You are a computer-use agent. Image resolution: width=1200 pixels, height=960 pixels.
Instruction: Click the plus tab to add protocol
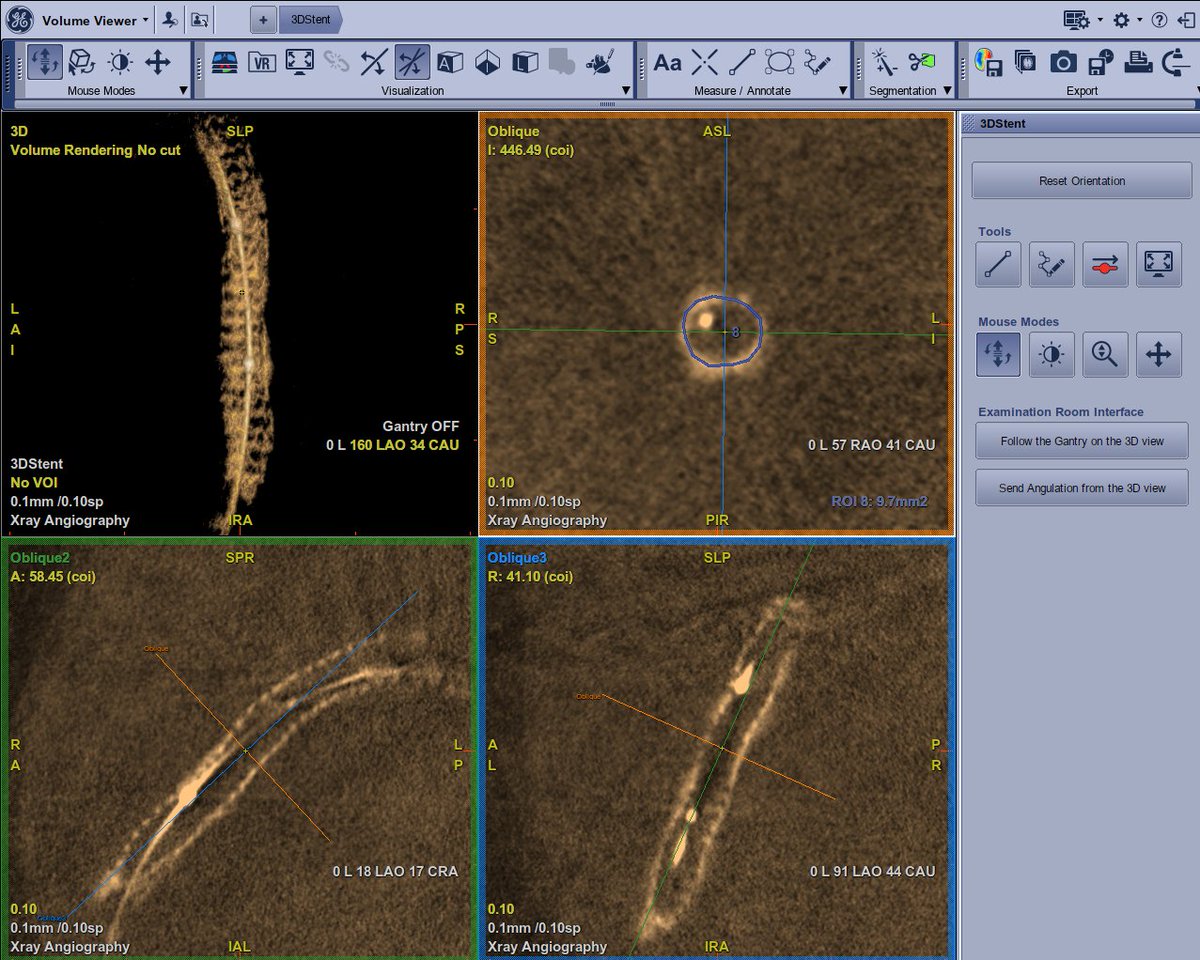[264, 19]
